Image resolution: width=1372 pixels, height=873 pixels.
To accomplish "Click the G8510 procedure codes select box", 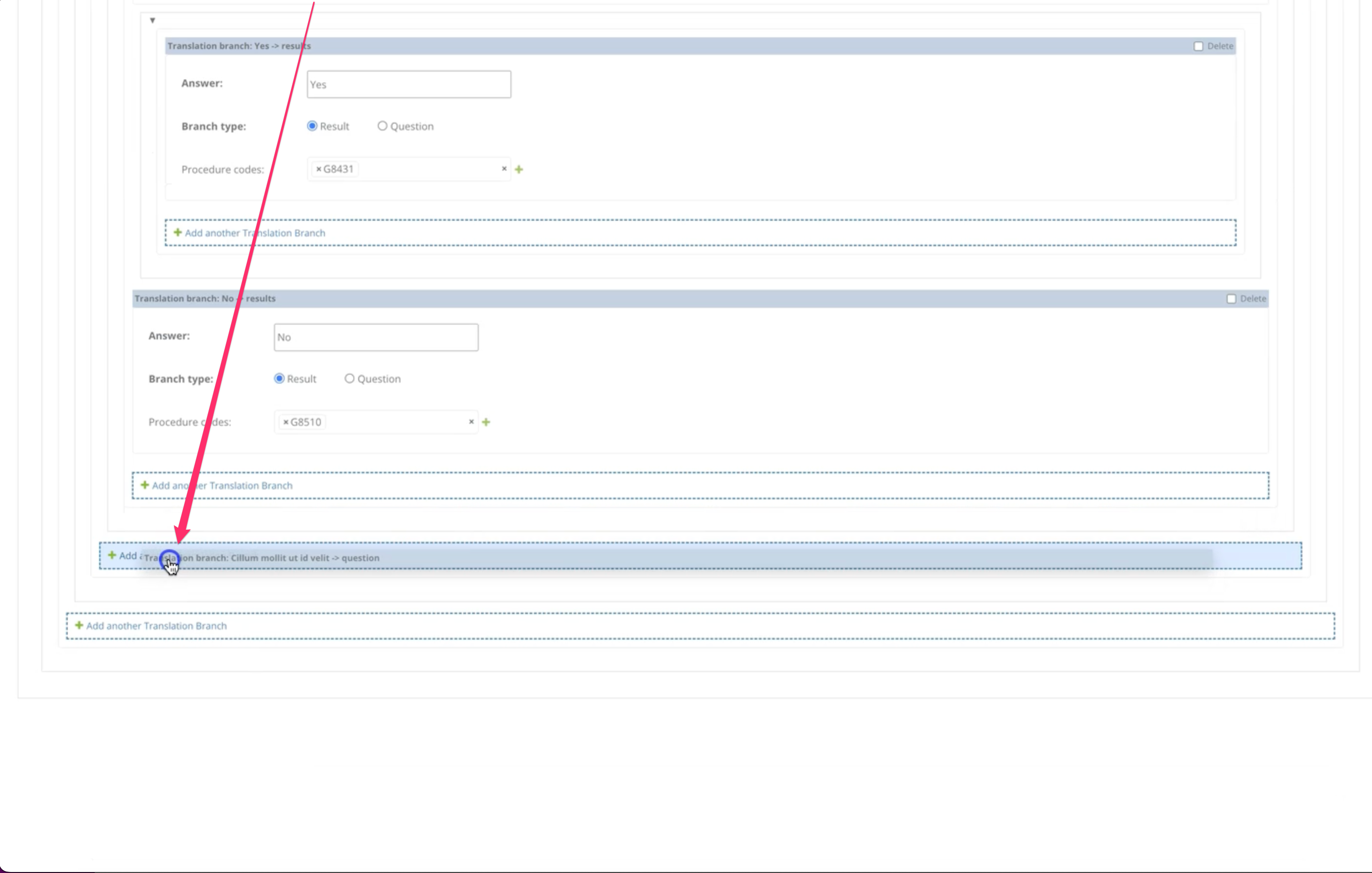I will point(393,422).
